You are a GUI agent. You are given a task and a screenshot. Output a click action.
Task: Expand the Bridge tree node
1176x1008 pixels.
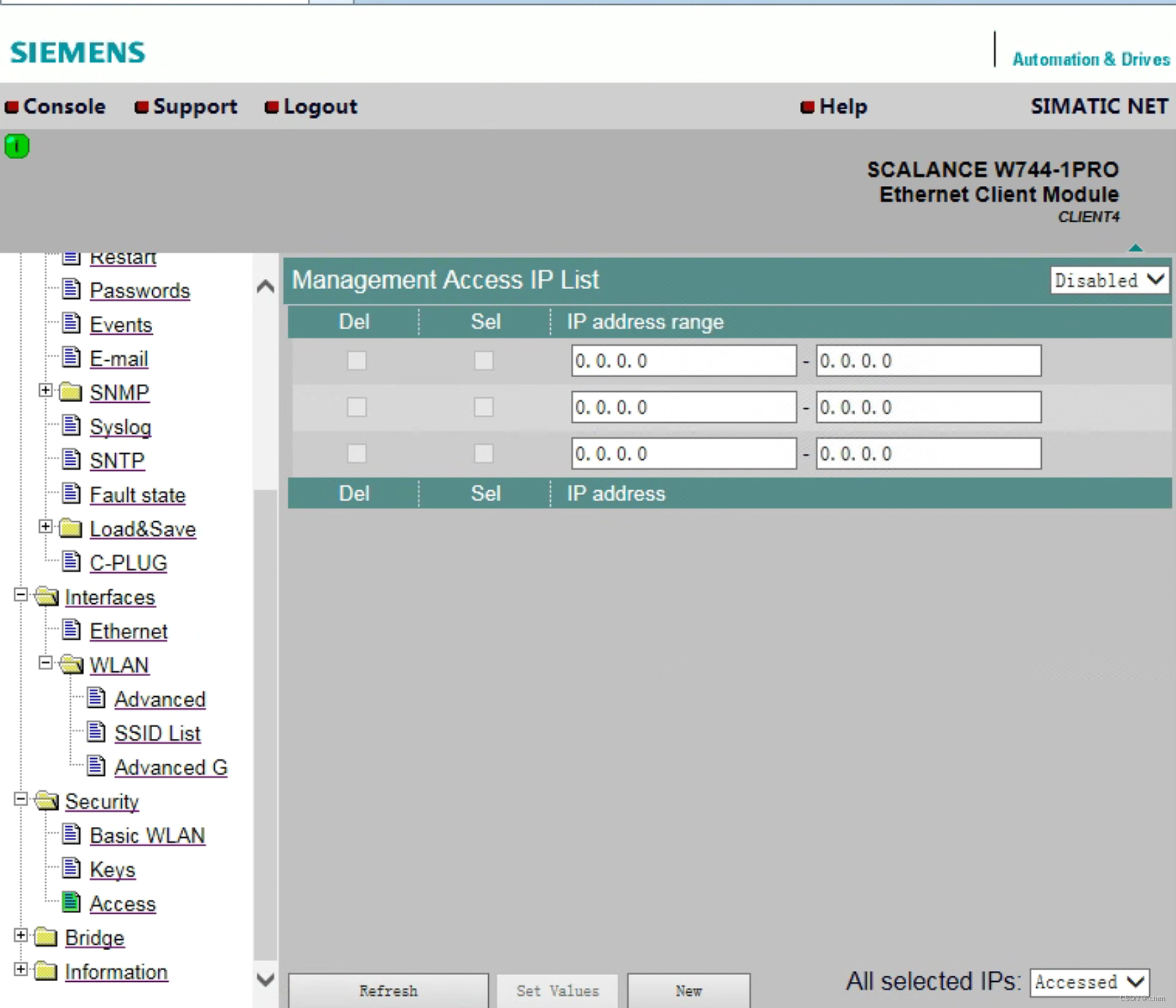tap(21, 935)
